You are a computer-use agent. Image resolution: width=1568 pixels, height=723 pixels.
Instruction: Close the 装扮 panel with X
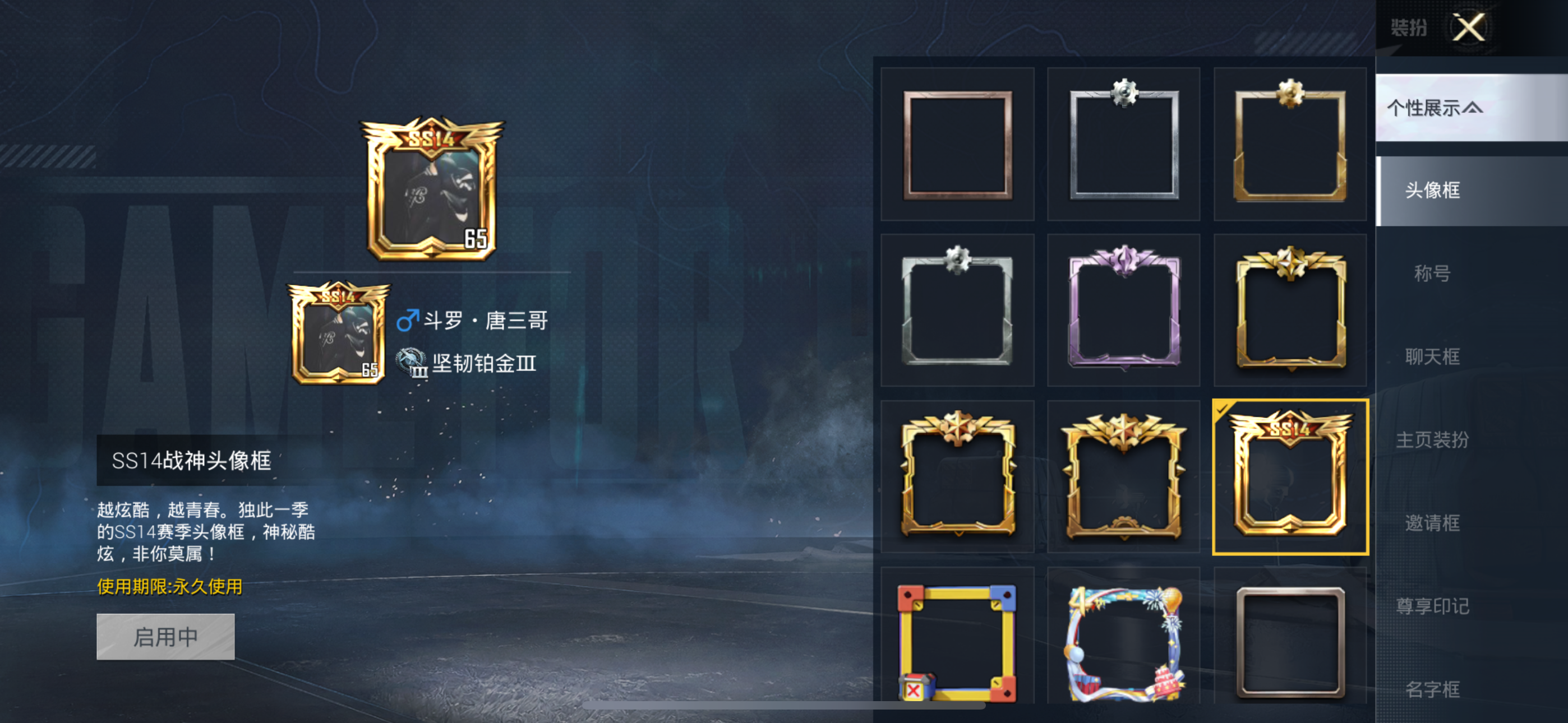[x=1468, y=27]
